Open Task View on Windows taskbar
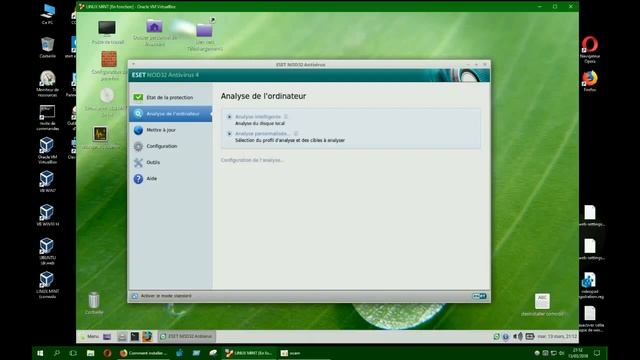 coord(73,353)
